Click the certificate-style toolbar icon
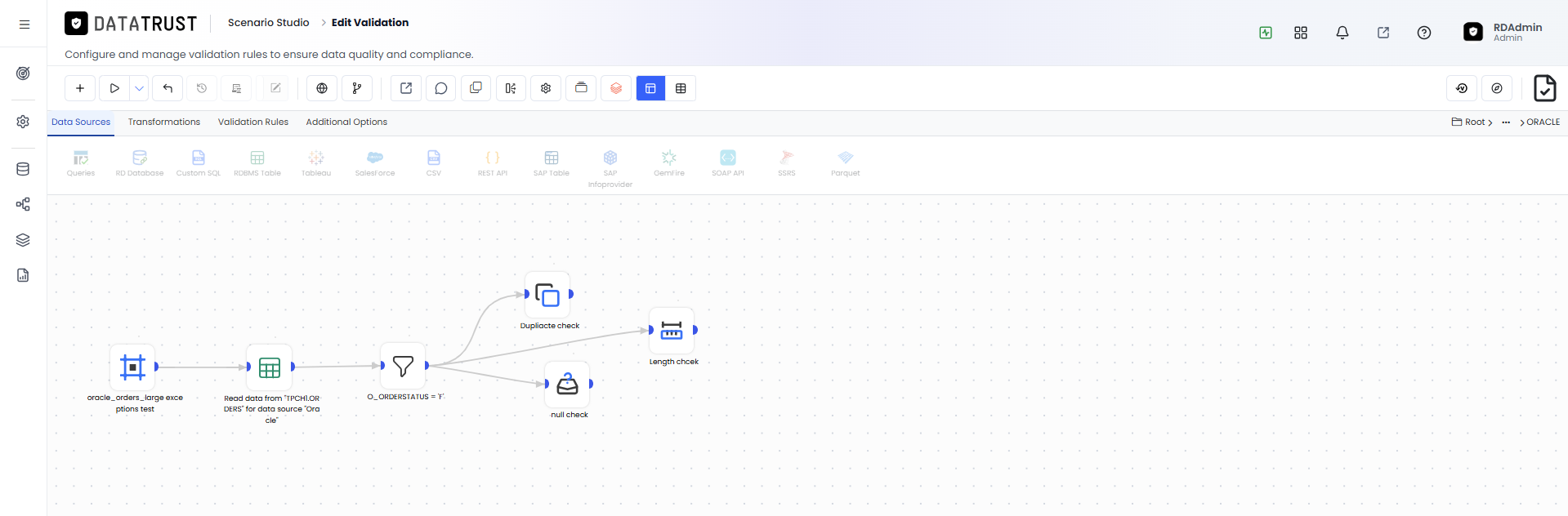The height and width of the screenshot is (516, 1568). [x=236, y=88]
